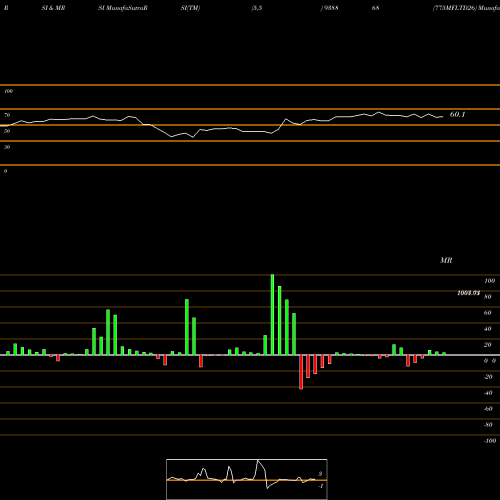Screen dimensions: 500x500
Task: Click the '68' value in the header
Action: coord(375,8)
